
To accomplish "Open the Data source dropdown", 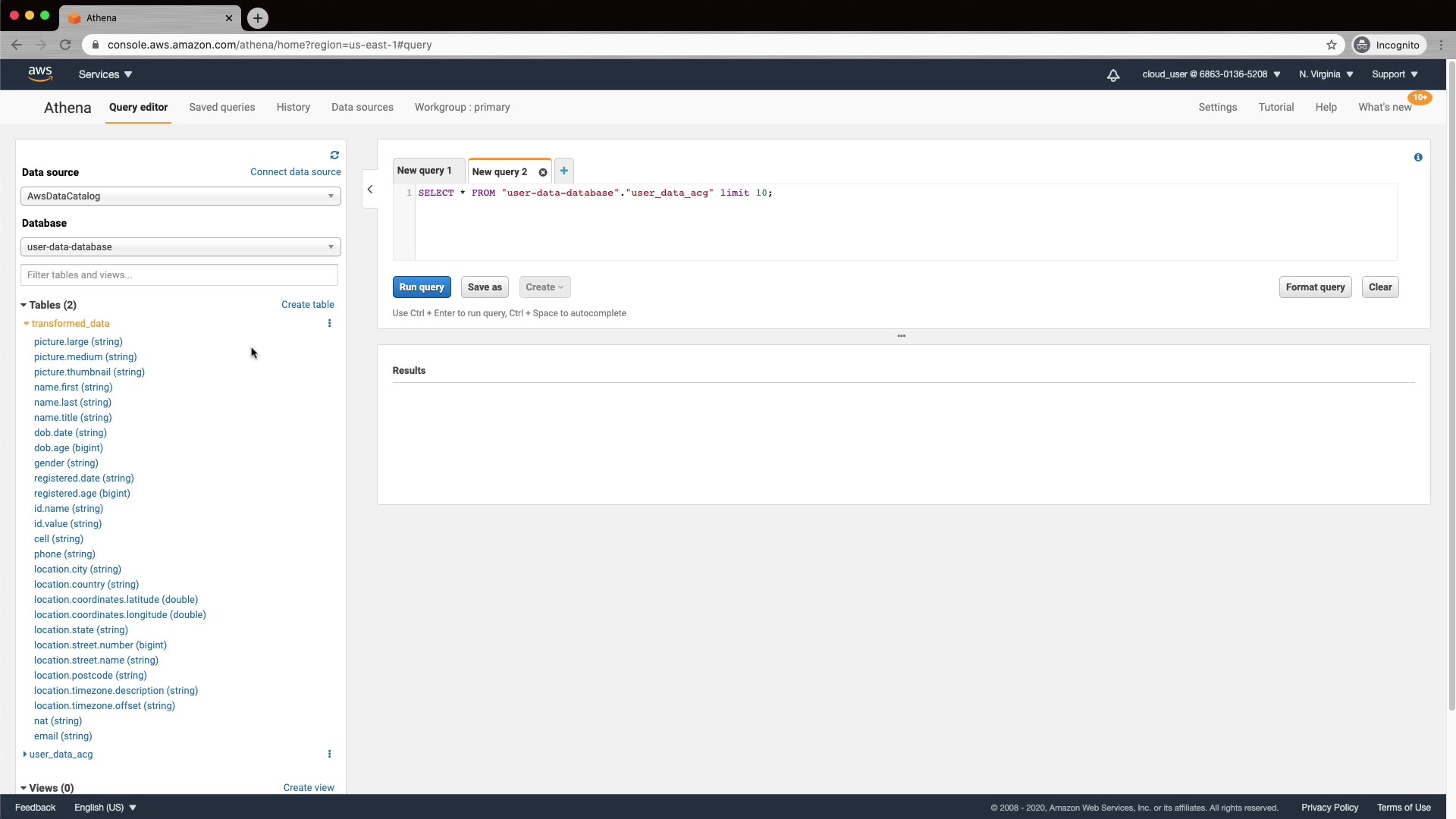I will [180, 196].
